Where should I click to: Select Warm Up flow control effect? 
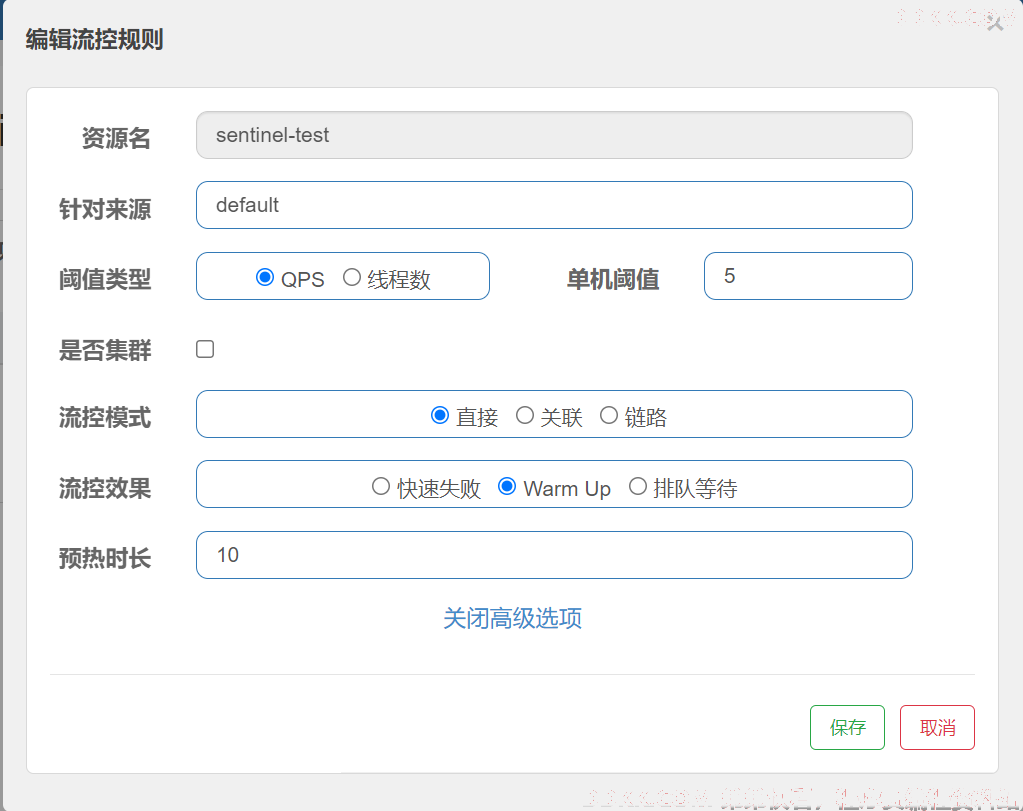click(x=506, y=486)
